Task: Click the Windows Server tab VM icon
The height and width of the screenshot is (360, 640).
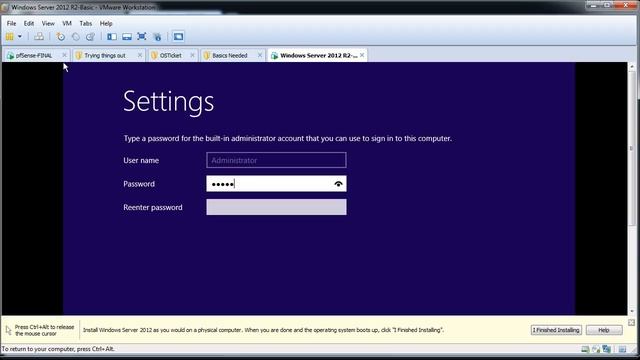Action: 274,56
